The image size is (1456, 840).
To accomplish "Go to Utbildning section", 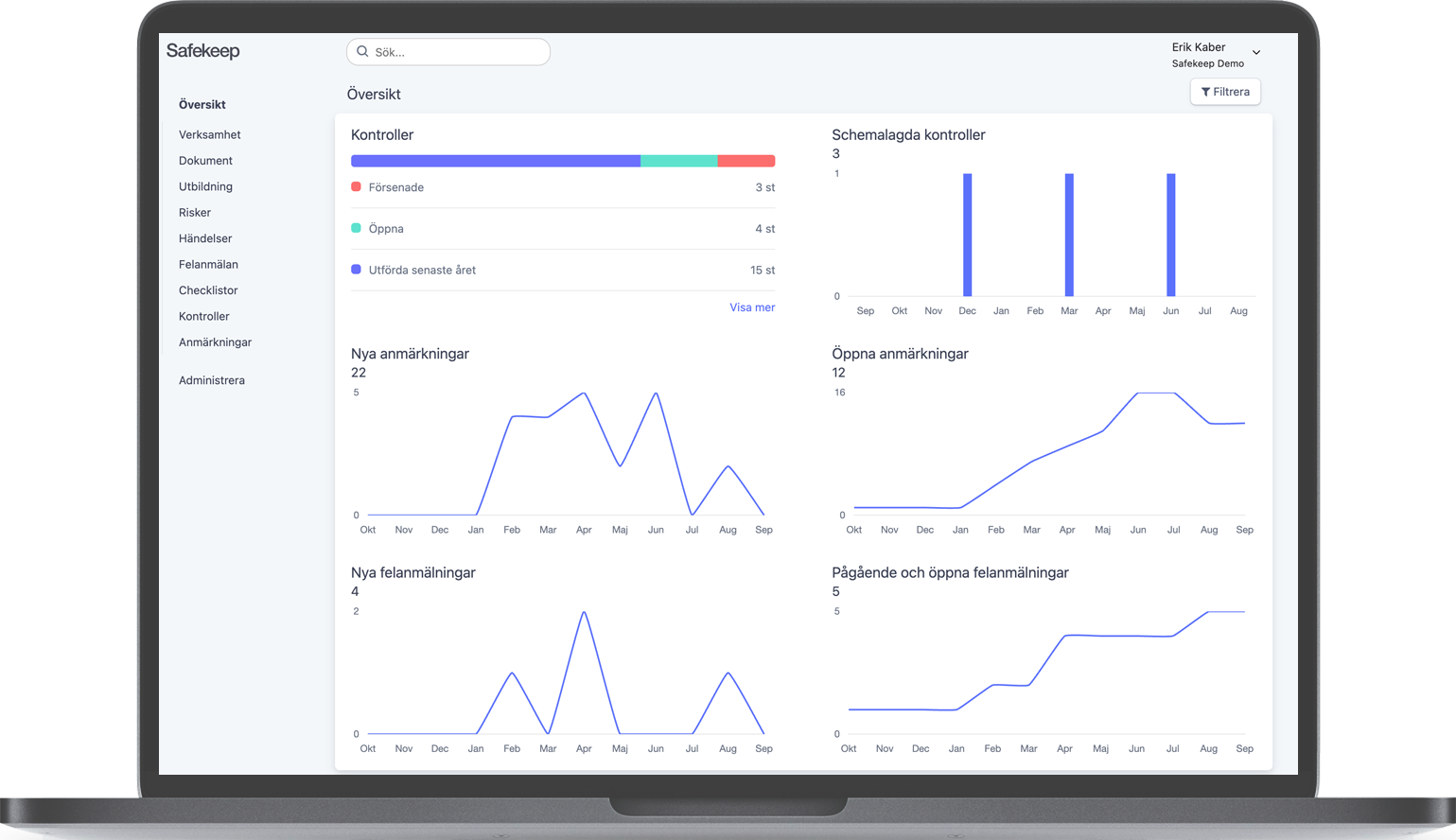I will 205,187.
